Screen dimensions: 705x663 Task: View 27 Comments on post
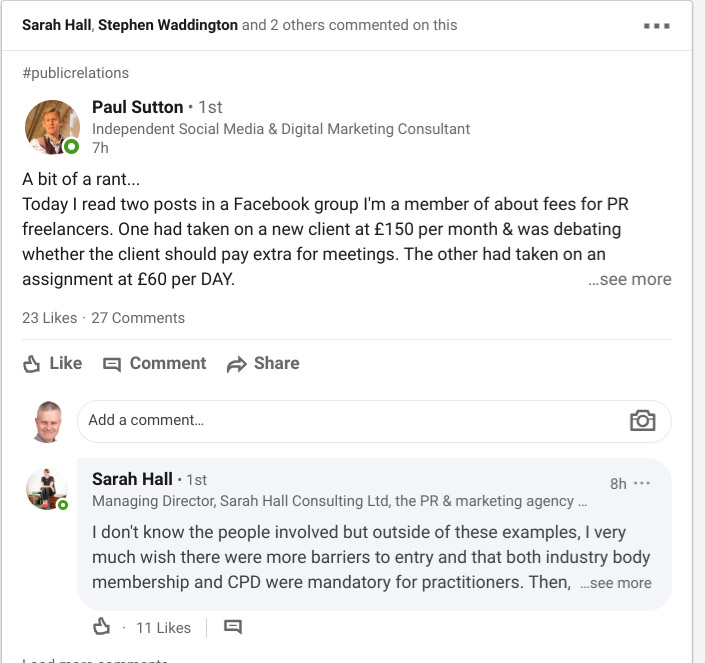click(x=138, y=318)
